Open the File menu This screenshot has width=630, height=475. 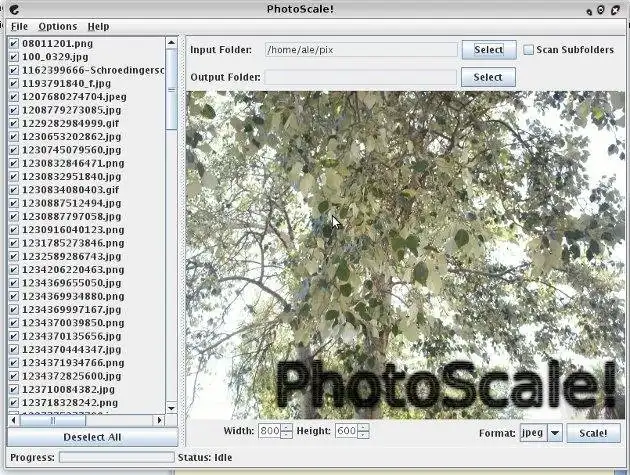coord(19,27)
